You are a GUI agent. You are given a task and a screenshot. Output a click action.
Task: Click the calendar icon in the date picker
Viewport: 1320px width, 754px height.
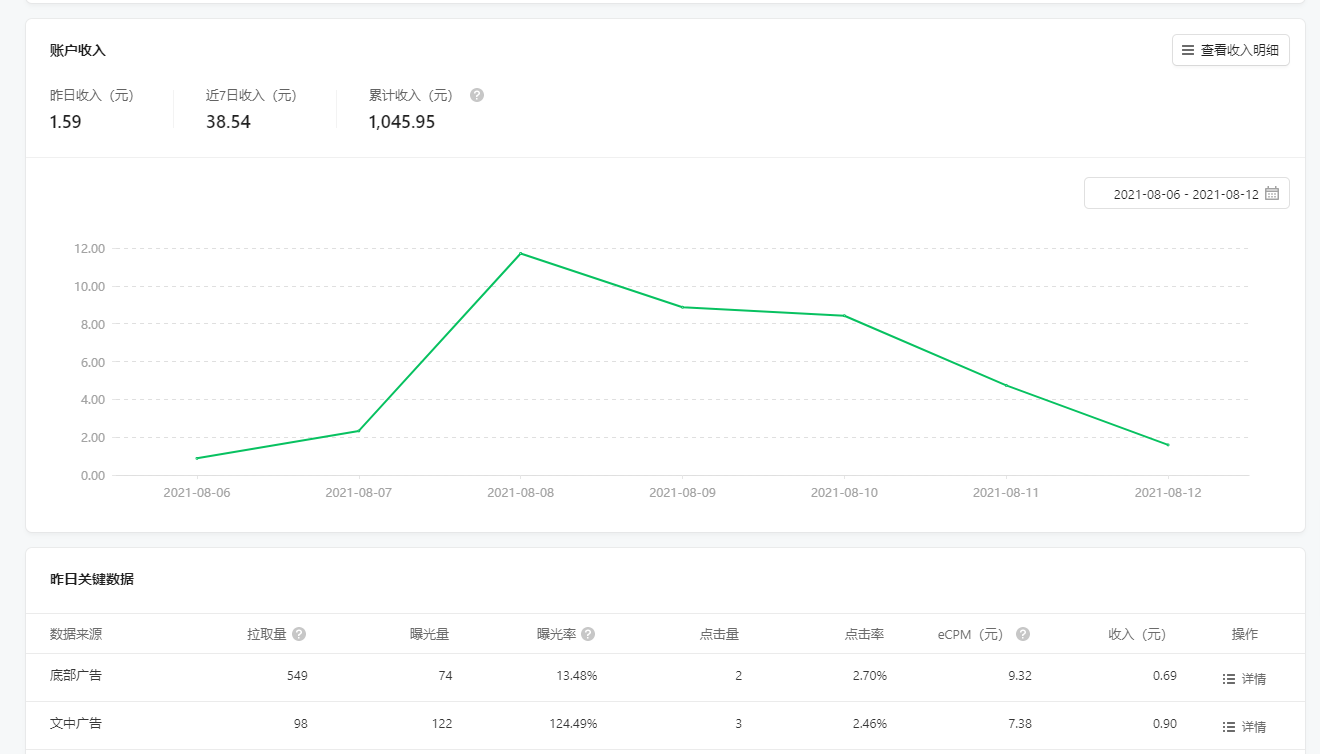click(1272, 194)
